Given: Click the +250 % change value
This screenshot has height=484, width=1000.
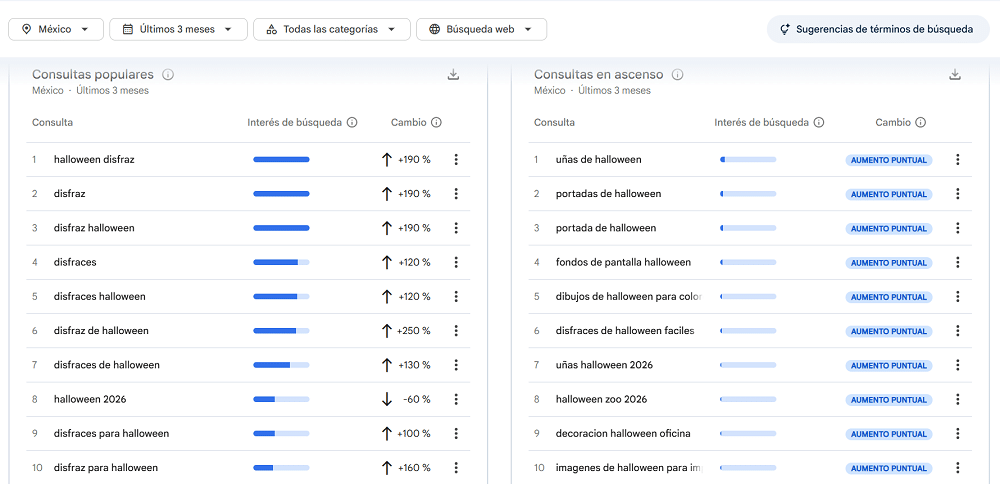Looking at the screenshot, I should click(x=414, y=330).
